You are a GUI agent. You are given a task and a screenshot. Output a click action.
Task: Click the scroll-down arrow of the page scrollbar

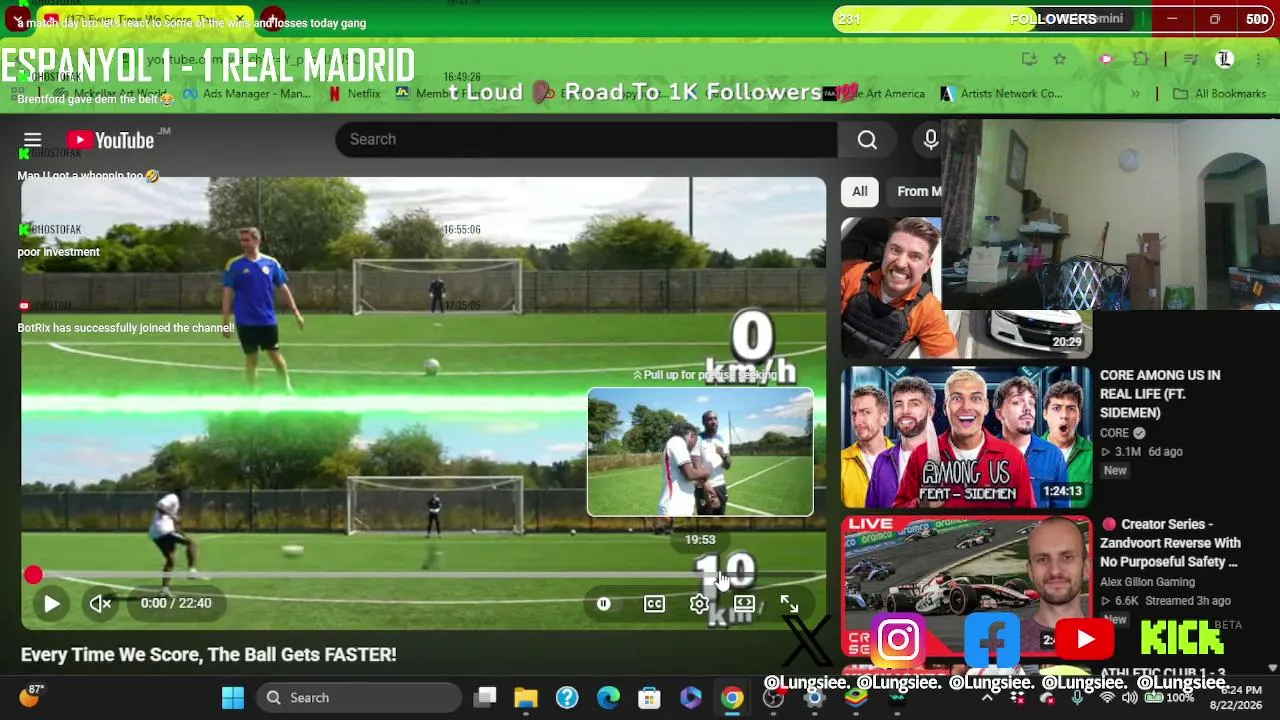[x=1273, y=667]
